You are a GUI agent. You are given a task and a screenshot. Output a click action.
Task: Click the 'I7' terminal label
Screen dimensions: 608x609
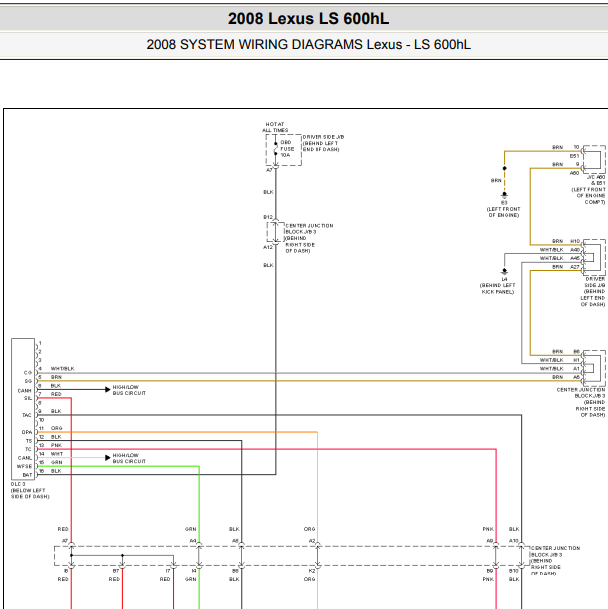pyautogui.click(x=168, y=571)
